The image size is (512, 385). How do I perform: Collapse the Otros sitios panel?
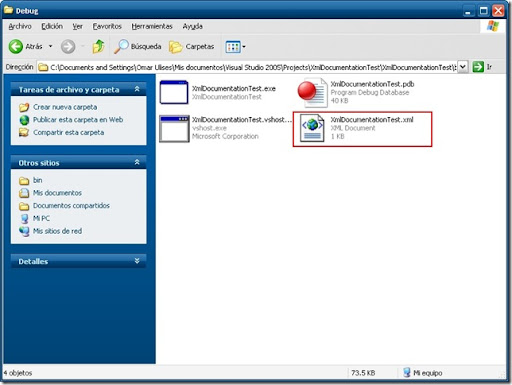[x=137, y=162]
